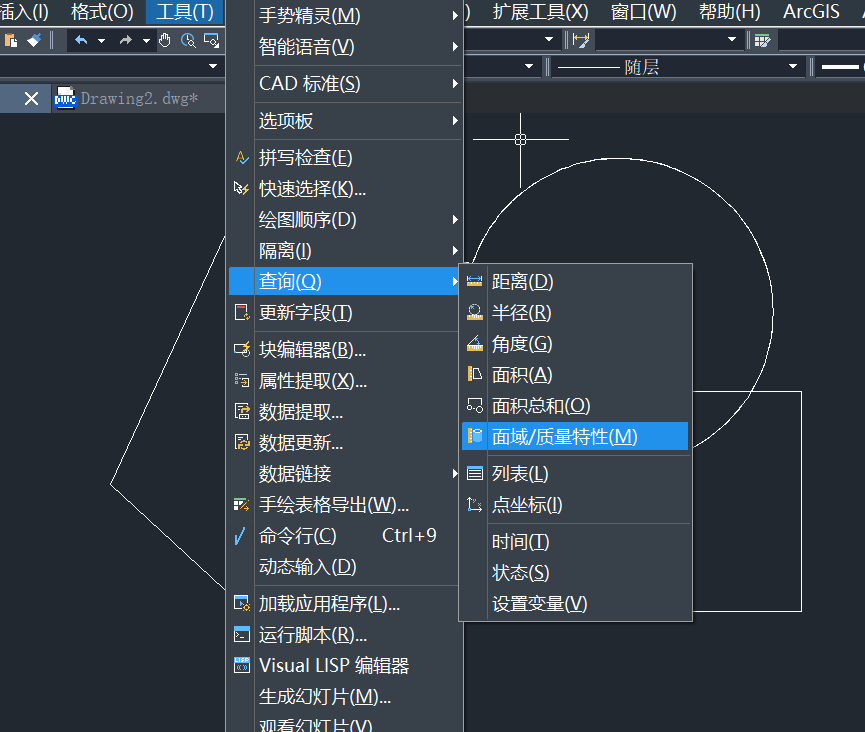Click the load application icon
865x732 pixels.
pos(242,603)
